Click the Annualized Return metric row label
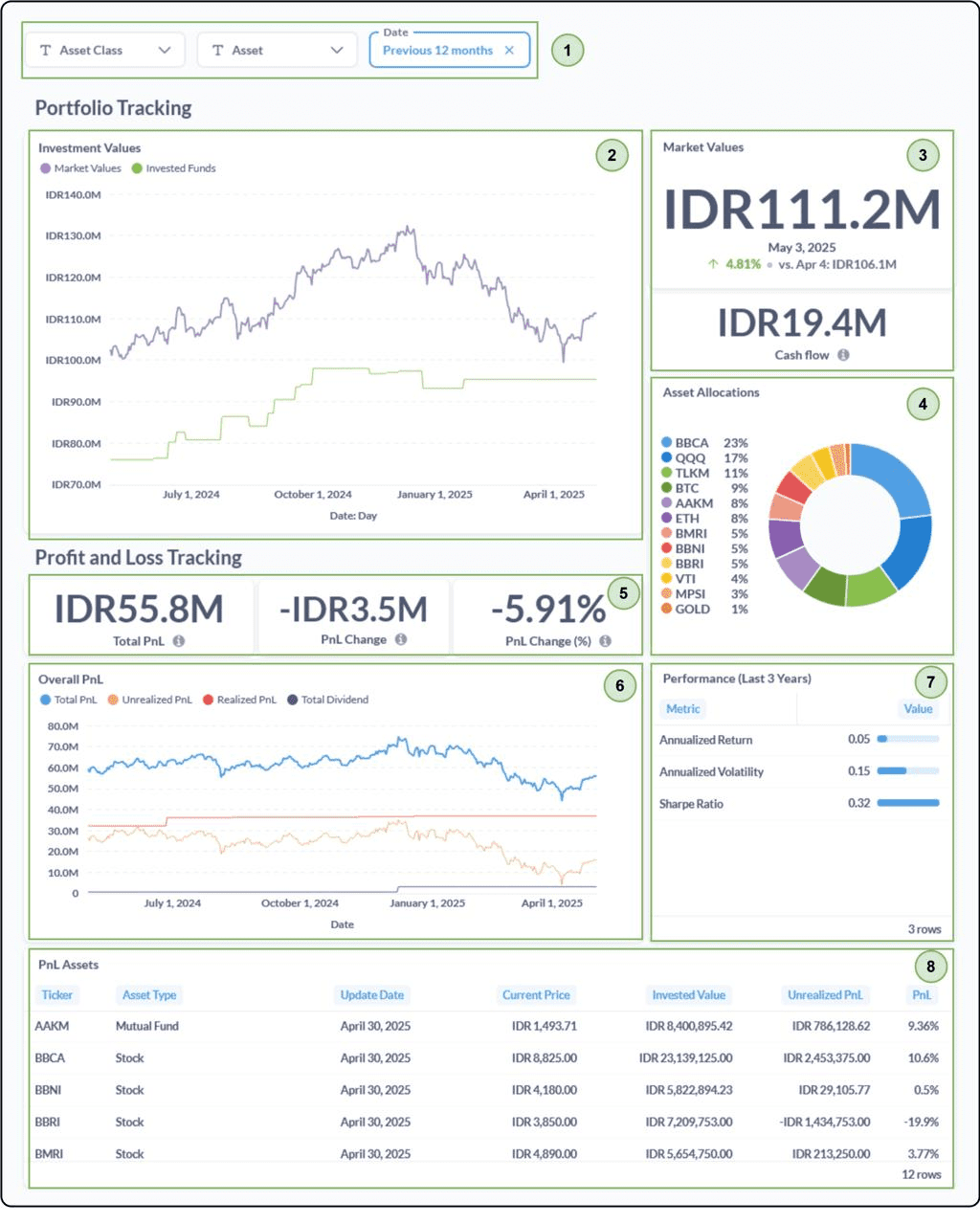This screenshot has width=980, height=1224. [706, 740]
